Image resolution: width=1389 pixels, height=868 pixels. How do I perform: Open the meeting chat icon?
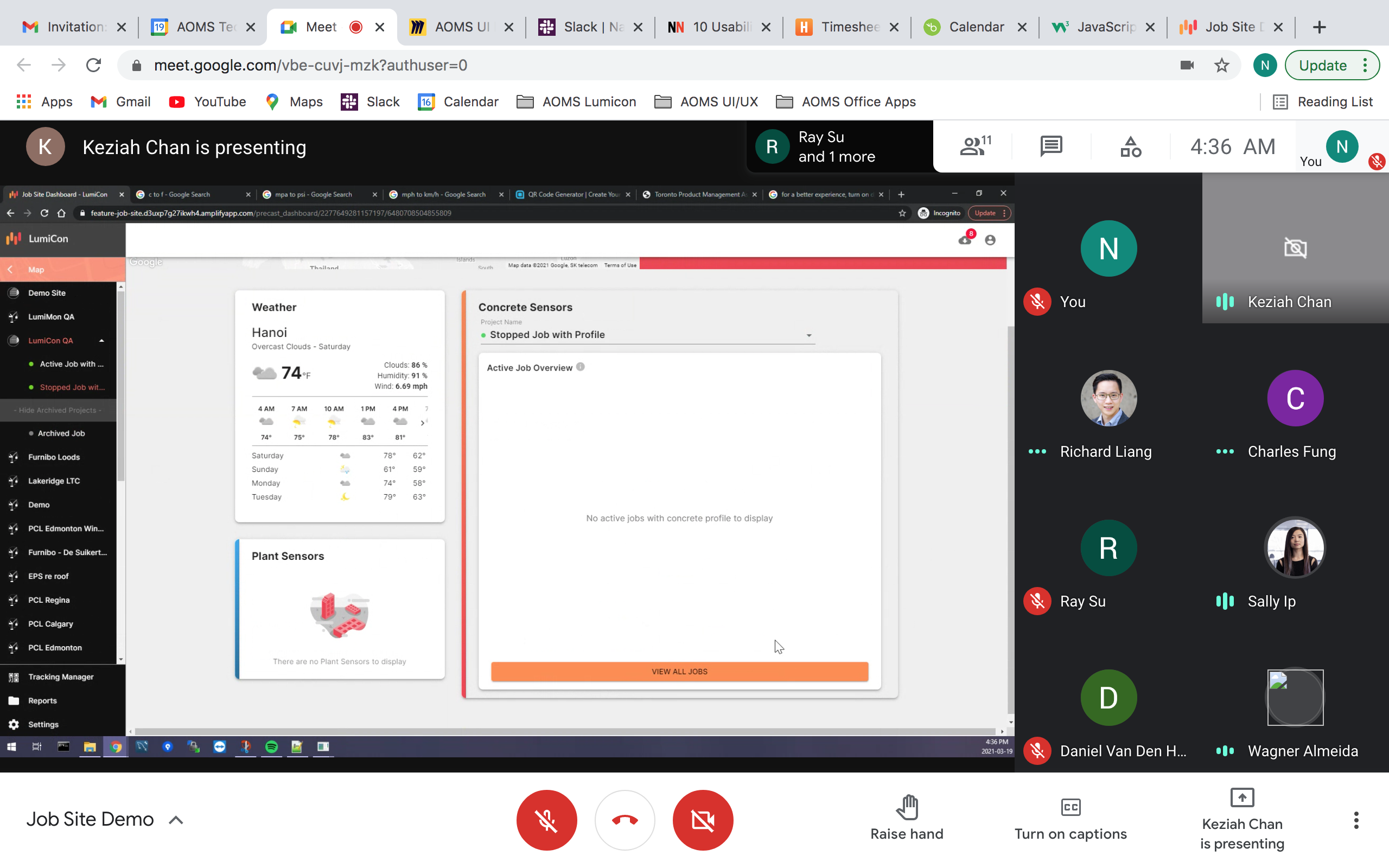coord(1051,146)
